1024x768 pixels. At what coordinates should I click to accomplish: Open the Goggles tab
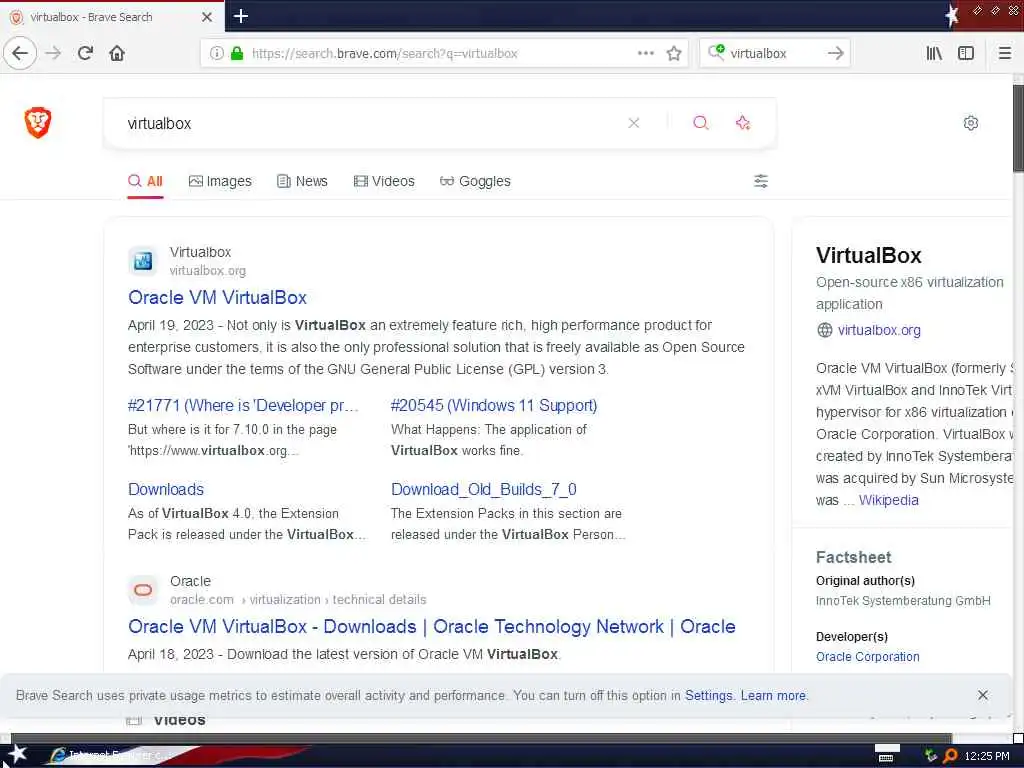pyautogui.click(x=475, y=181)
